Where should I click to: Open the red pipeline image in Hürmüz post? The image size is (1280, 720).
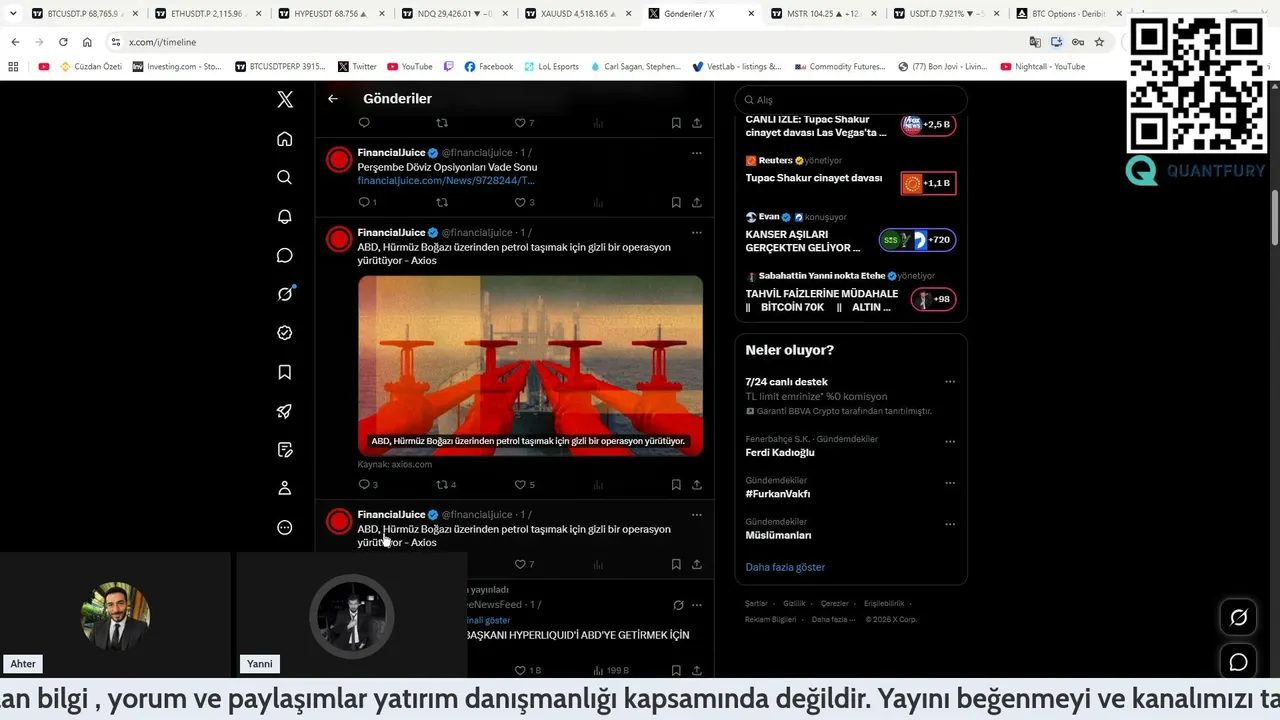pos(530,366)
